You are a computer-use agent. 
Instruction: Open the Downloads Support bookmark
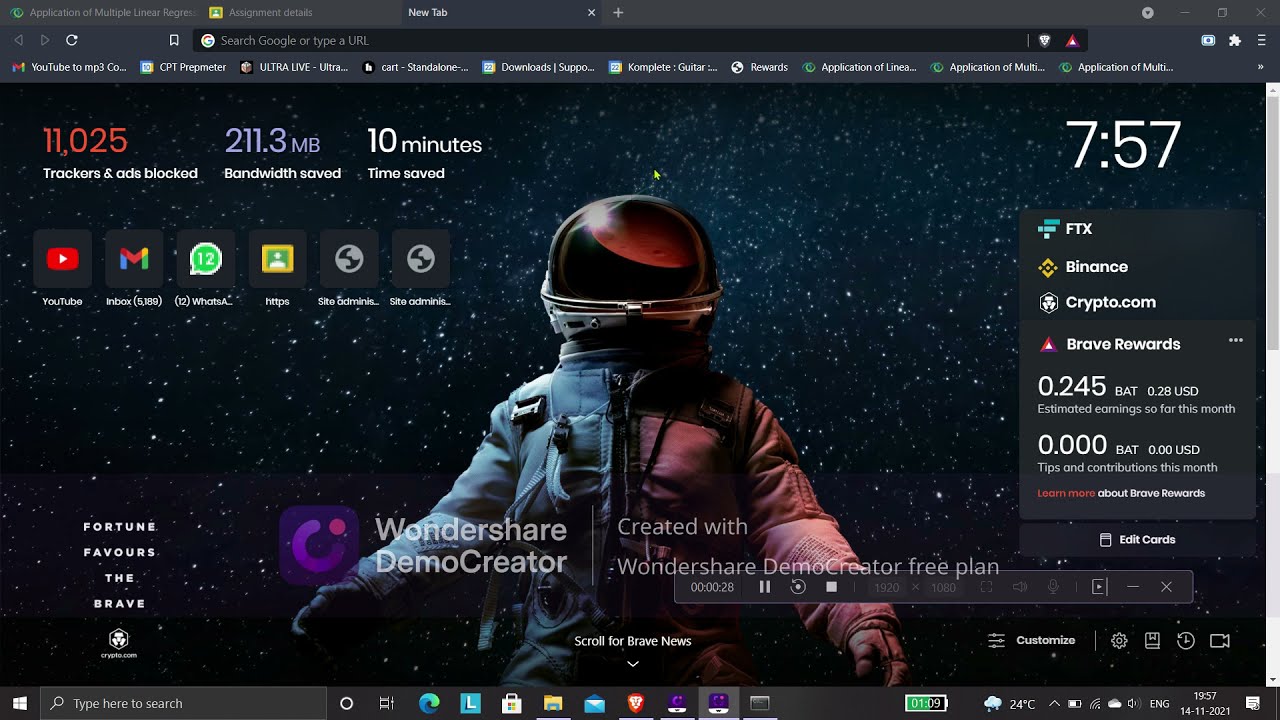tap(539, 67)
